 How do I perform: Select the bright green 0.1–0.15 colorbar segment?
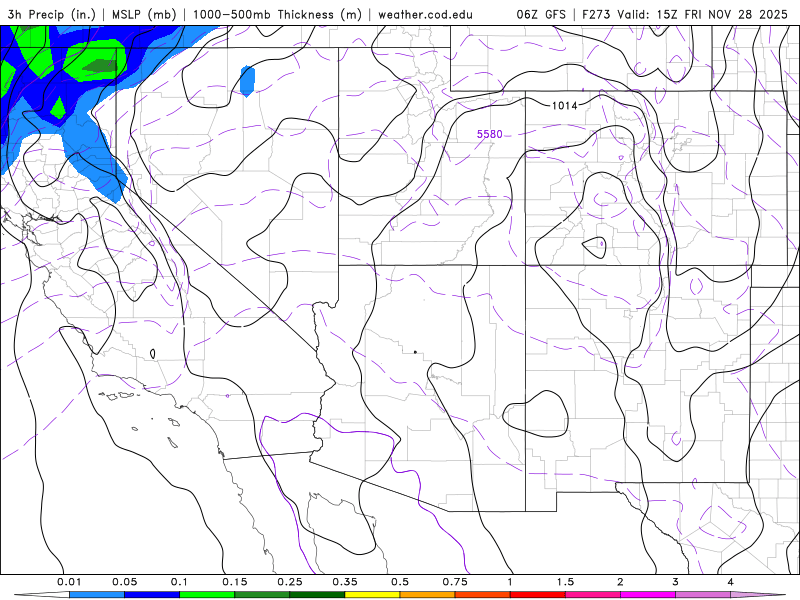[207, 595]
